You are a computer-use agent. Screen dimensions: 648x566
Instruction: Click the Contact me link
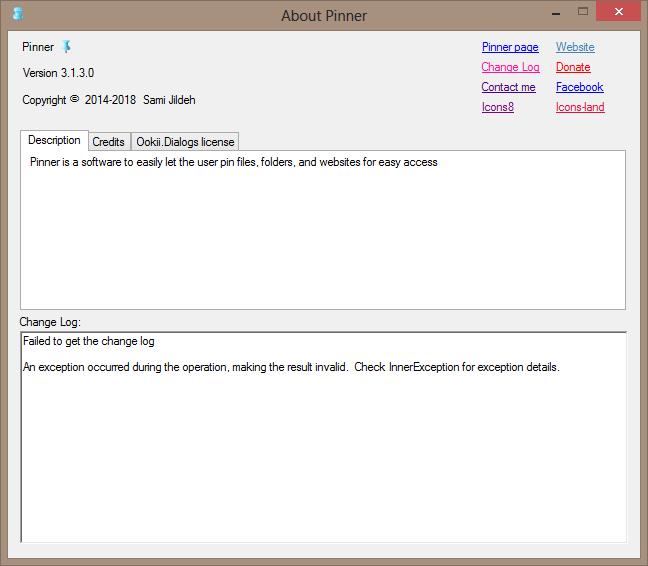click(x=508, y=87)
